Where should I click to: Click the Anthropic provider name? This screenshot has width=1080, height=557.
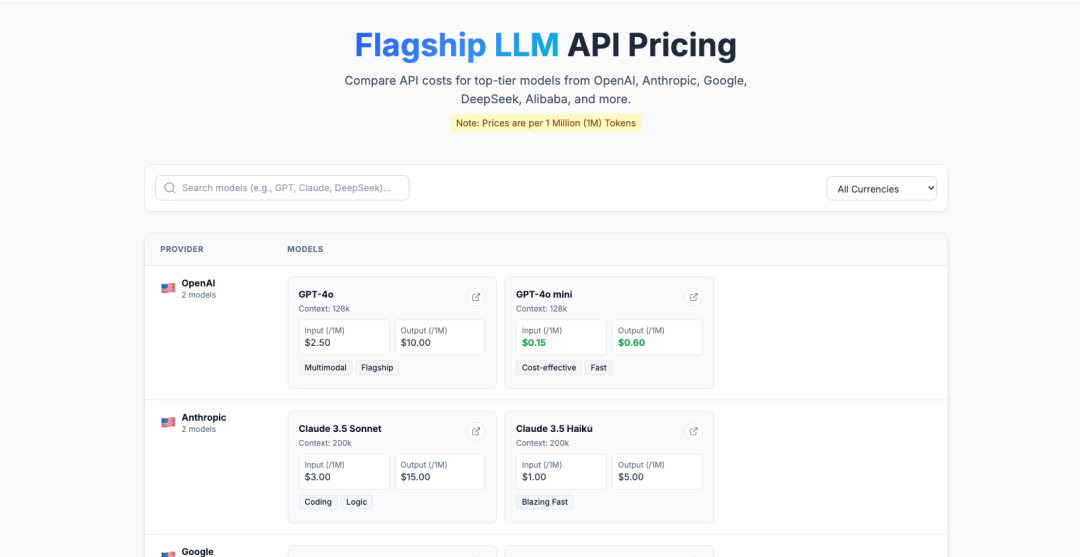(x=204, y=417)
